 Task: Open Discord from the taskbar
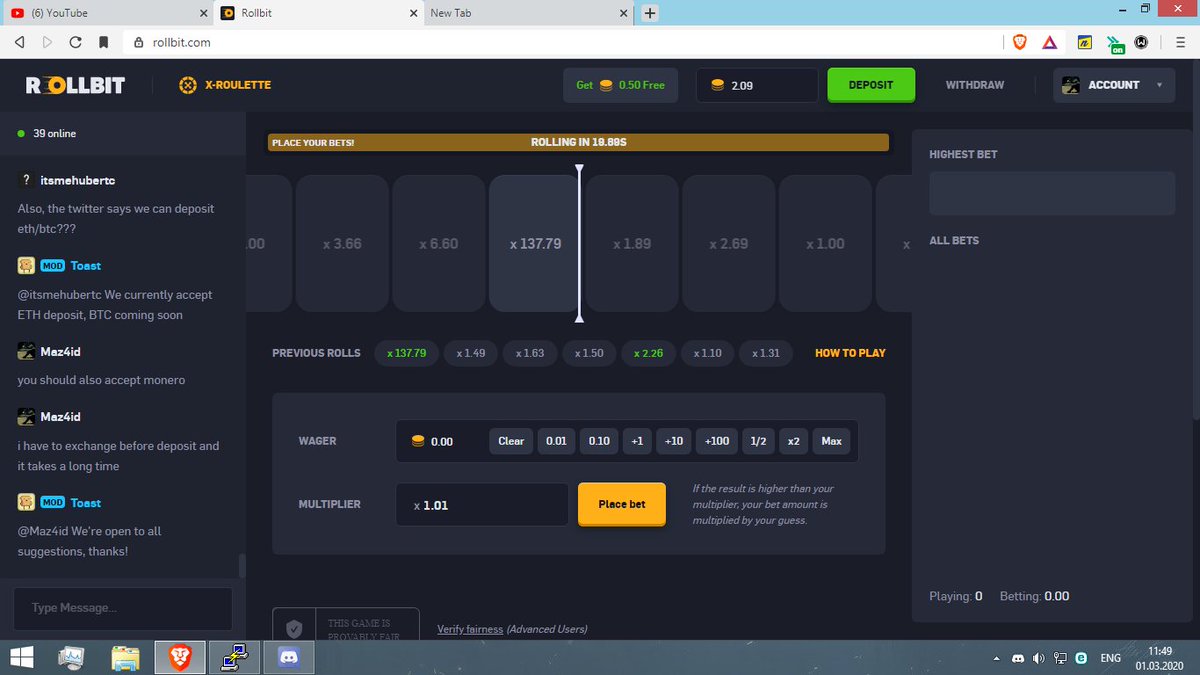289,657
